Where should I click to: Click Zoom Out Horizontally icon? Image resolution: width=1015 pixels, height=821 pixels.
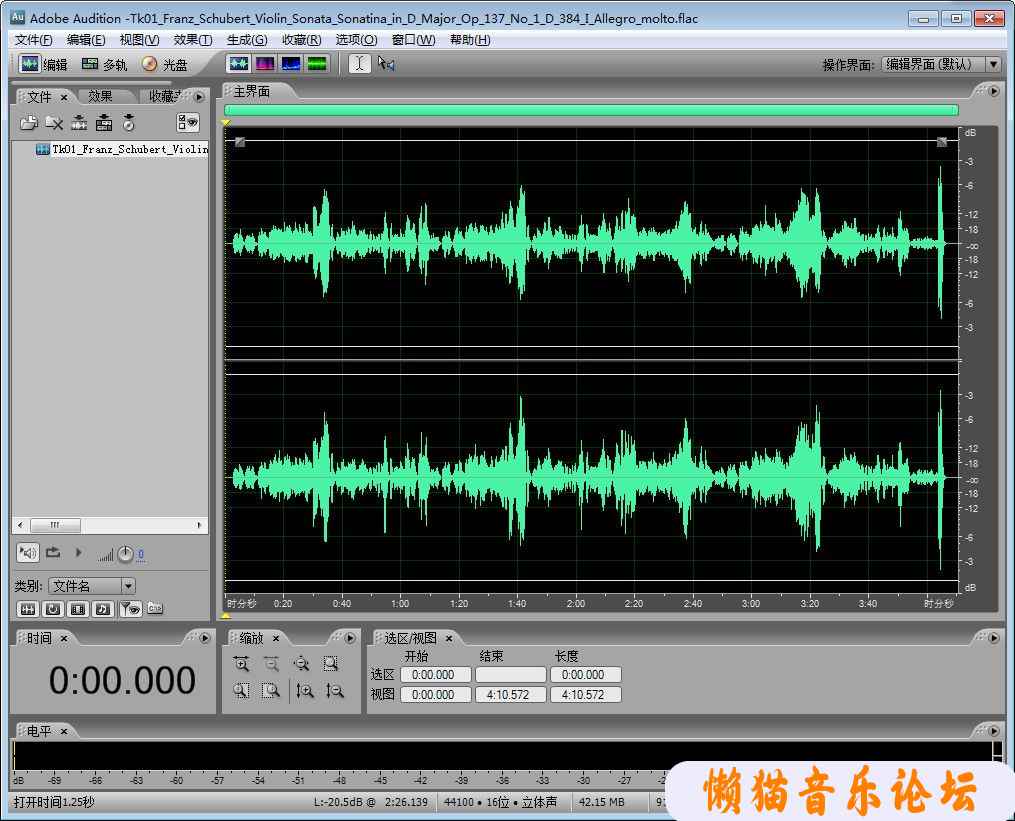(271, 664)
